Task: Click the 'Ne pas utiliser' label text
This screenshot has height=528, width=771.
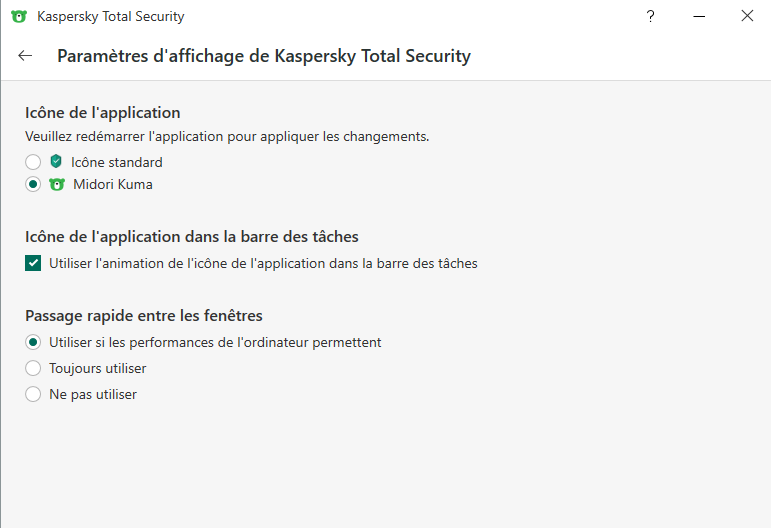Action: coord(93,394)
